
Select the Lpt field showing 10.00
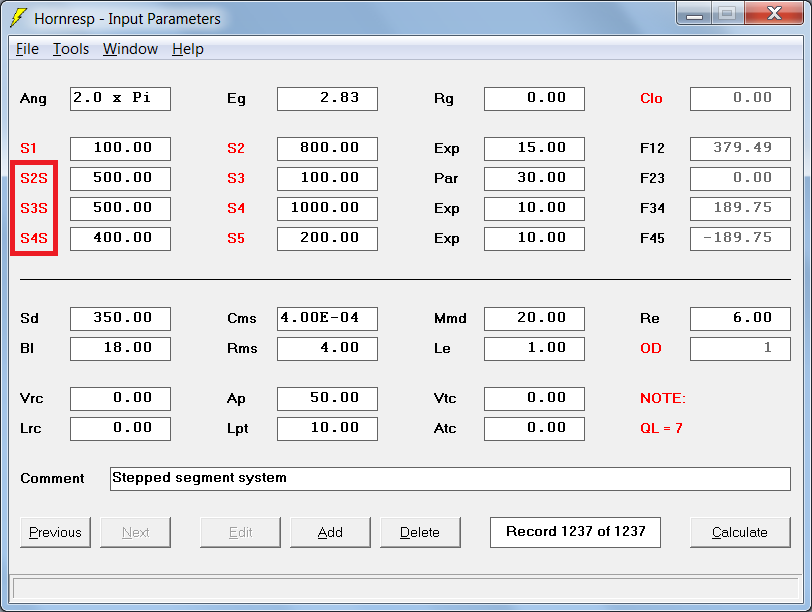click(x=327, y=429)
